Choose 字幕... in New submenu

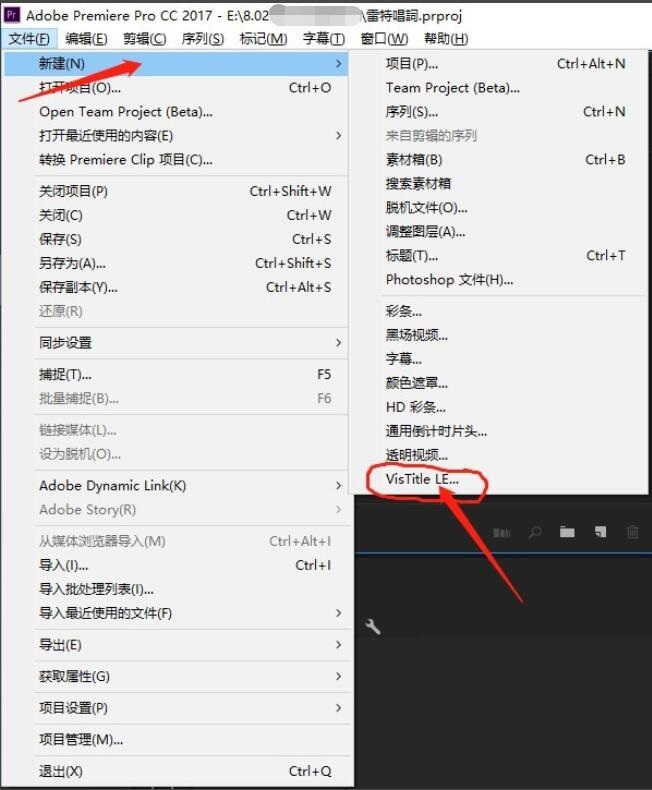pos(499,359)
